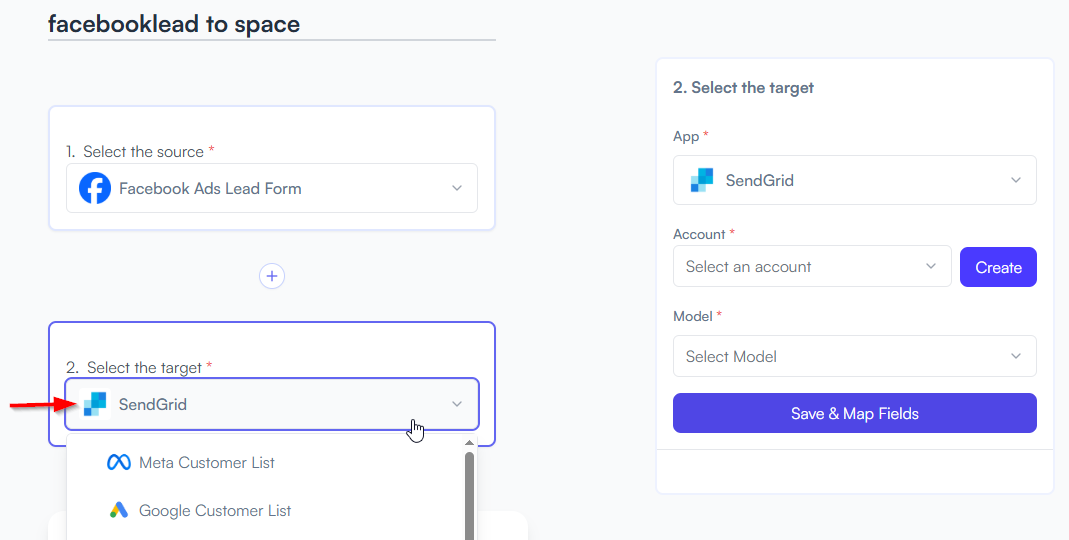
Task: Click the Select the source card
Action: click(x=272, y=168)
